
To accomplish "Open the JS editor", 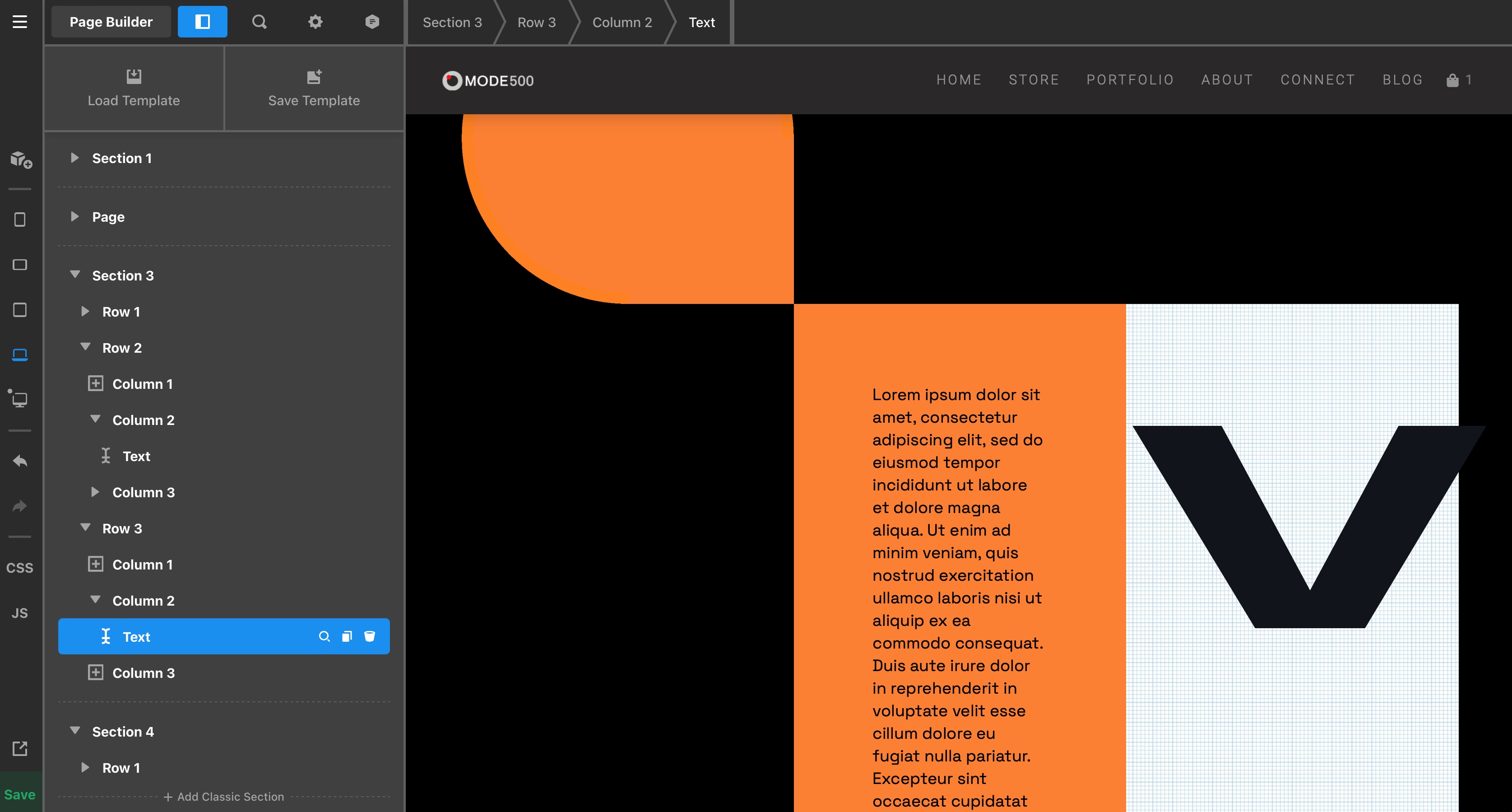I will coord(20,613).
